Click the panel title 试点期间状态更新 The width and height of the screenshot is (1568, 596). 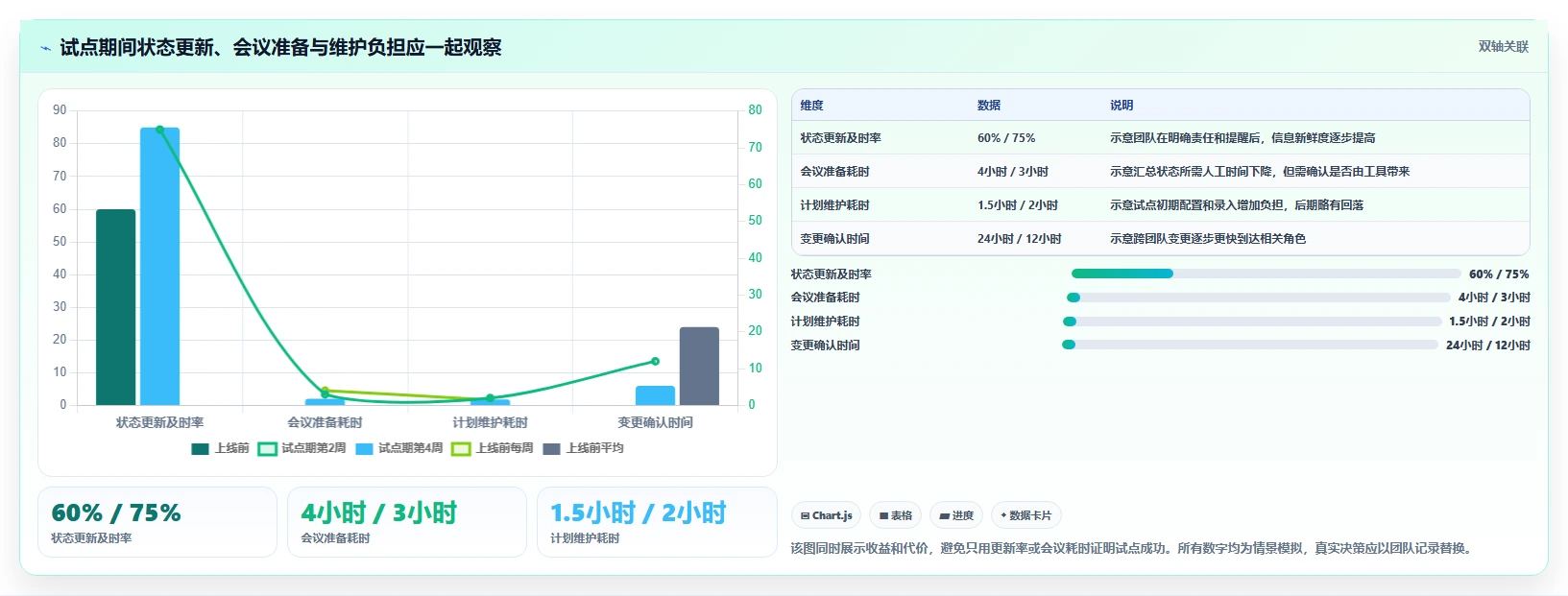[280, 48]
